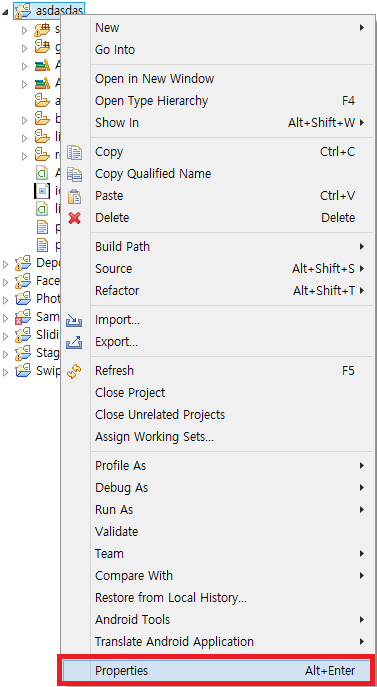
Task: Open the New submenu
Action: [228, 28]
